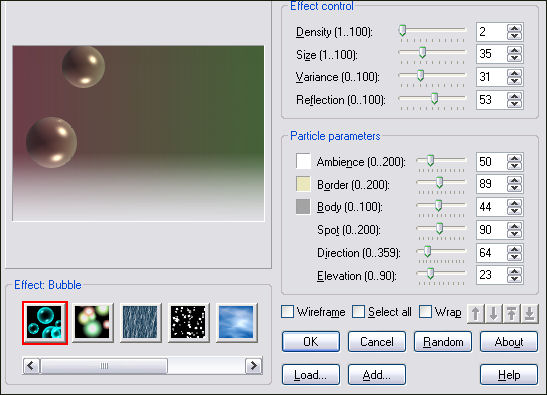Click the Border slider handle
Screen dimensions: 547x395
coord(440,183)
